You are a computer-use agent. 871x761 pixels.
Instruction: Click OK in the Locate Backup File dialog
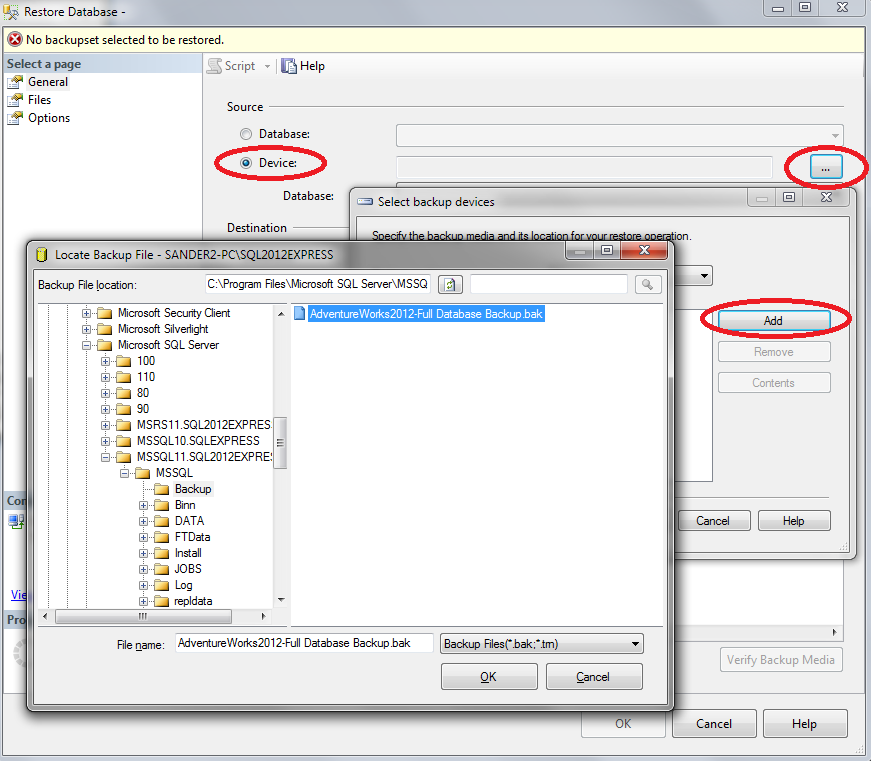(488, 676)
